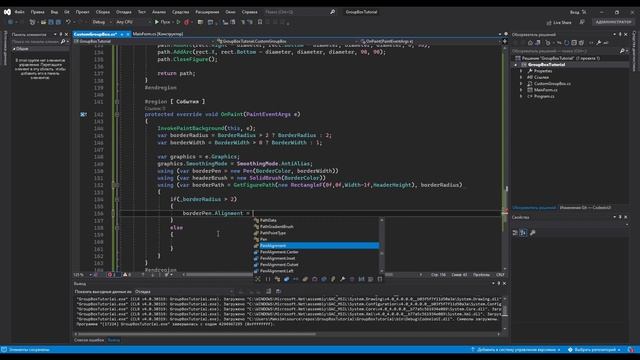Open the Расширения menu

tap(207, 12)
